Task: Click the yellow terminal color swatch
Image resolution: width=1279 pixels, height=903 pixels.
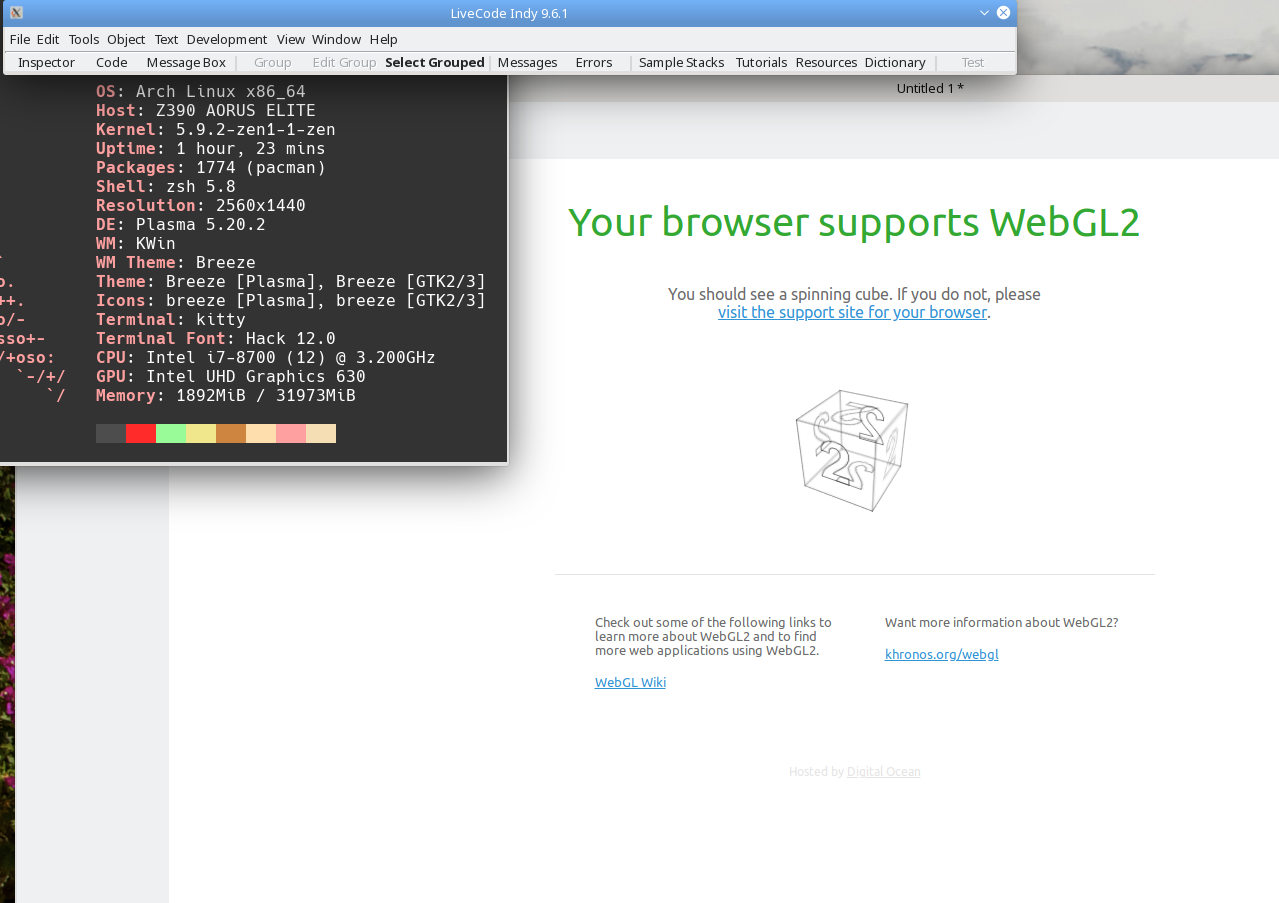Action: coord(201,433)
